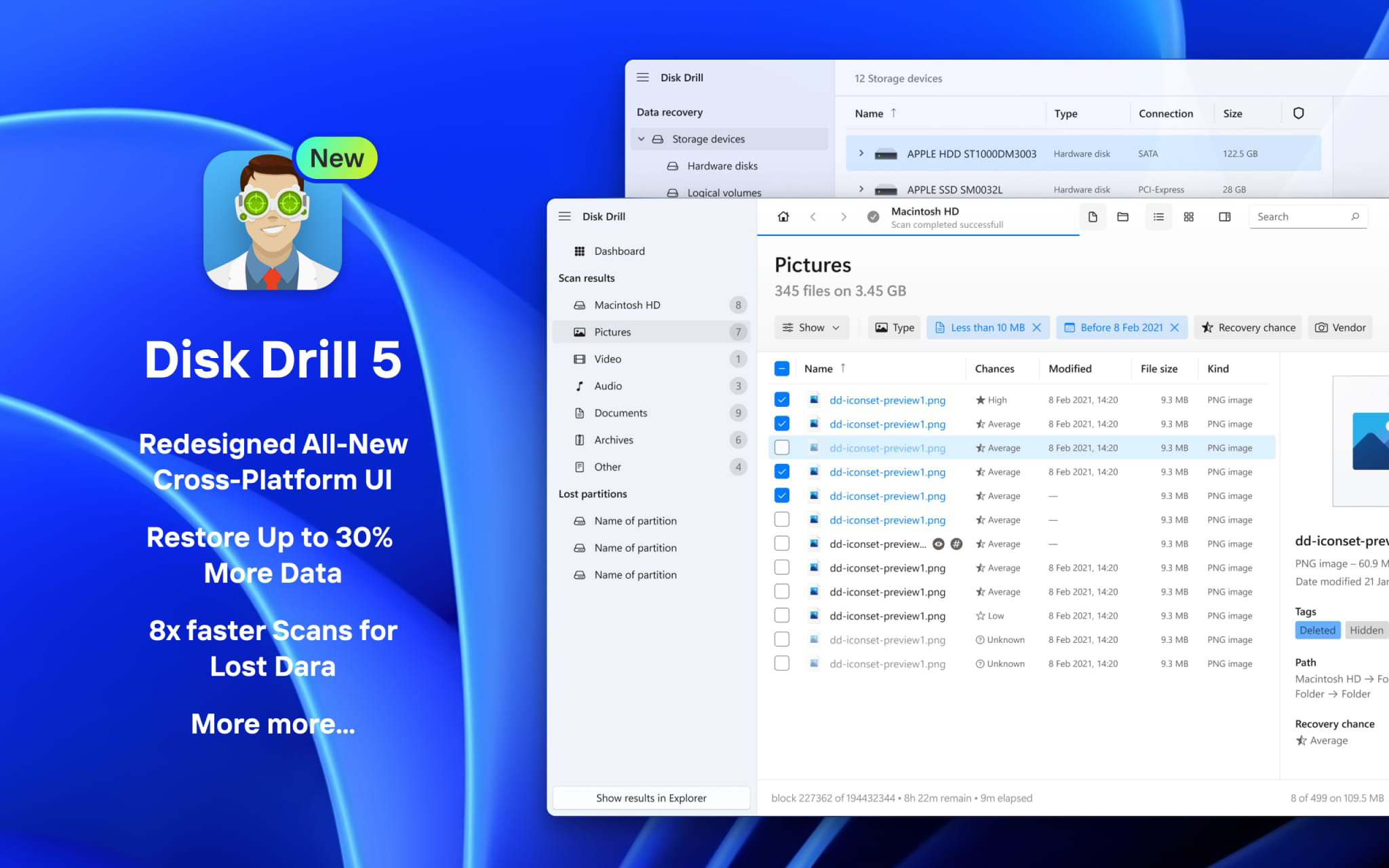Screen dimensions: 1389x868
Task: Expand APPLE SSD SM0032L row
Action: (x=861, y=189)
